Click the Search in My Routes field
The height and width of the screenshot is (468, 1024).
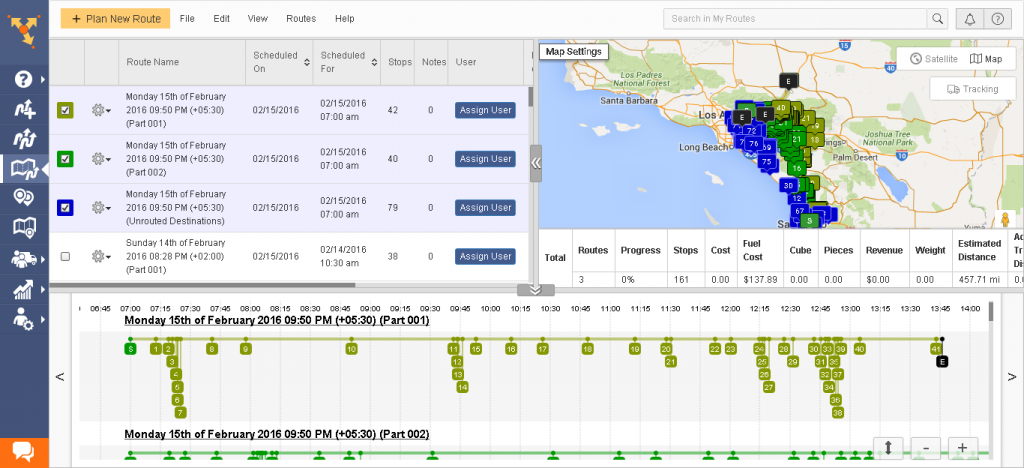coord(795,19)
